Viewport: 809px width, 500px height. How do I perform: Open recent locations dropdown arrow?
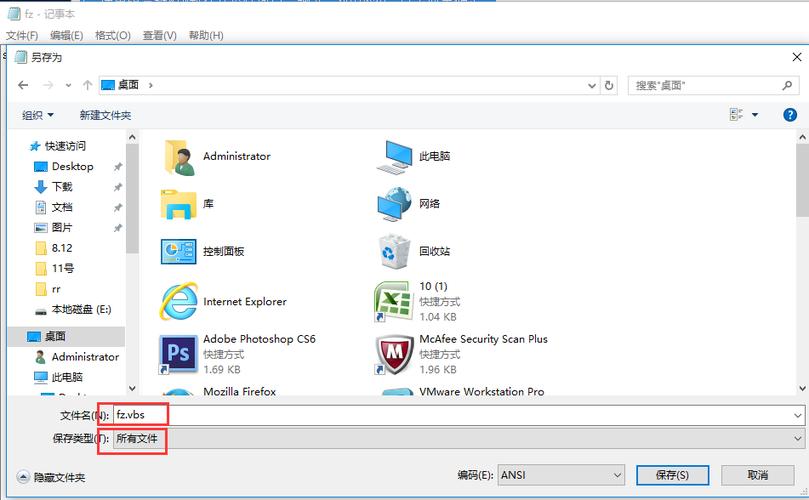pos(68,85)
